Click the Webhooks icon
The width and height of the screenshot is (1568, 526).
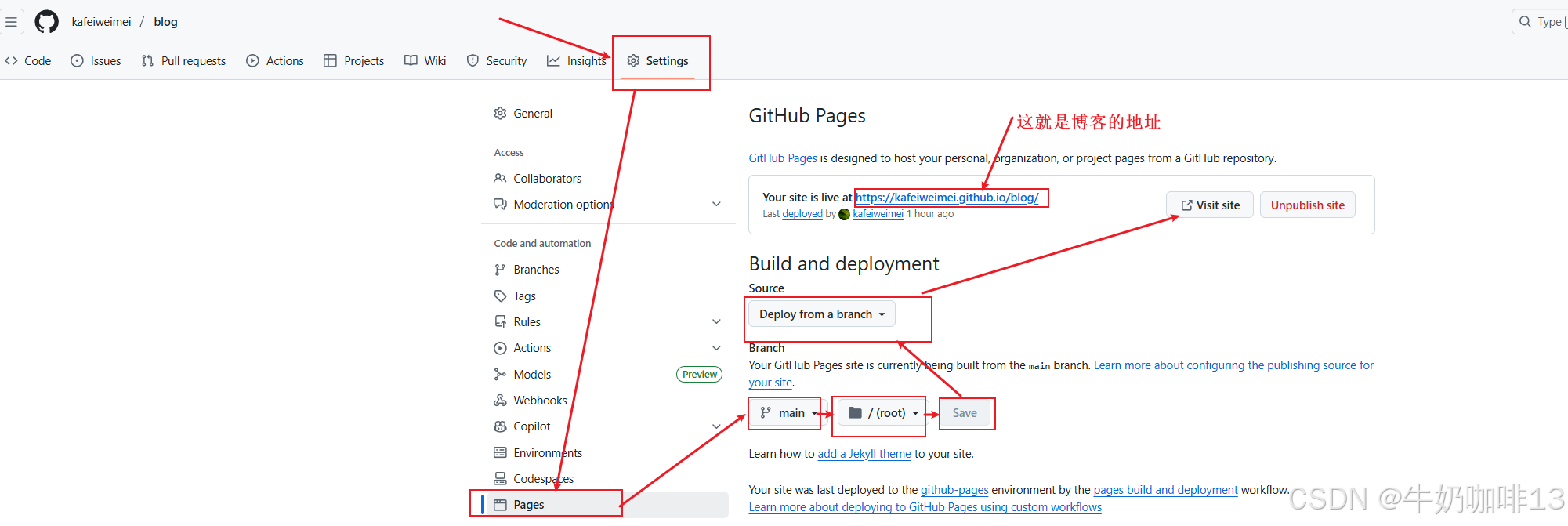pos(500,401)
